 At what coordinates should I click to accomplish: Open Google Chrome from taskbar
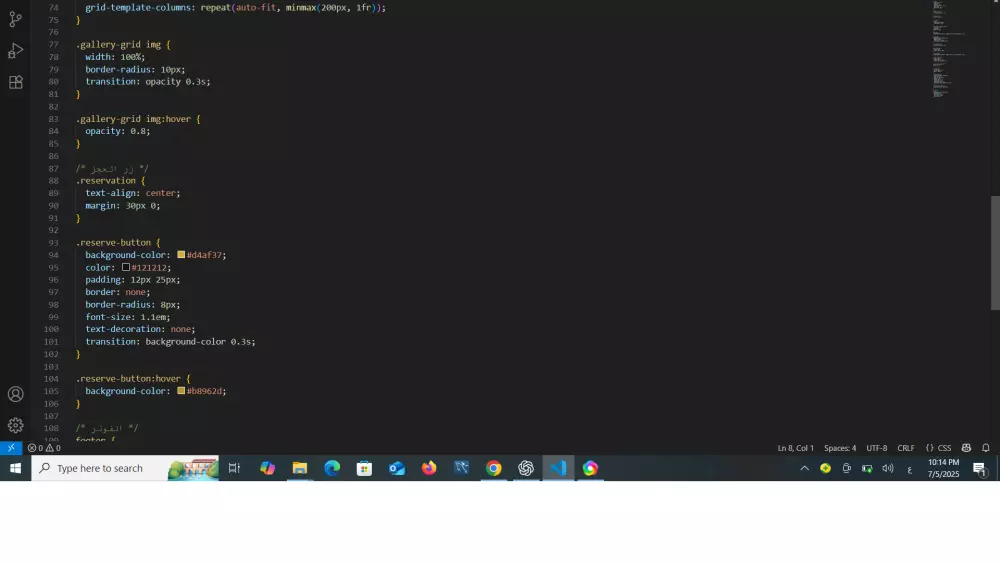coord(494,468)
